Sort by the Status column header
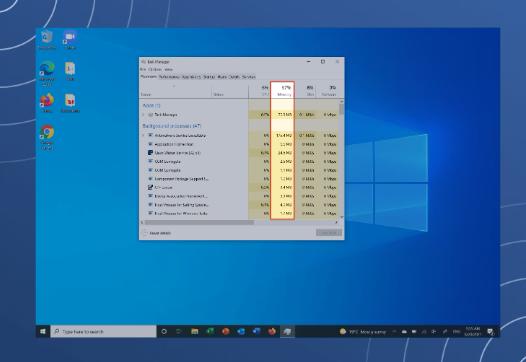526x362 pixels. coord(230,90)
